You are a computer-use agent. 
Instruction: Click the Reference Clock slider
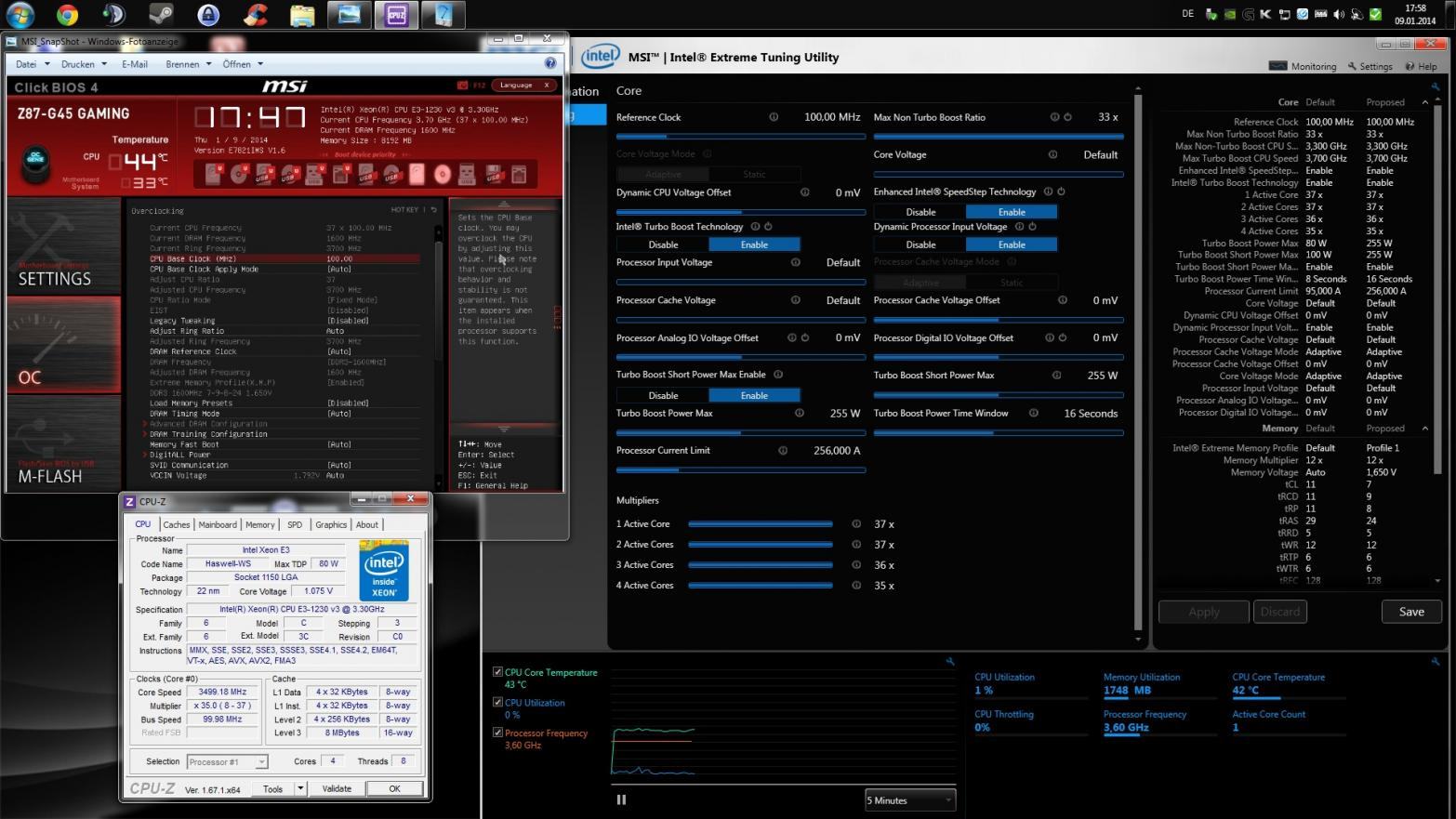(x=740, y=136)
